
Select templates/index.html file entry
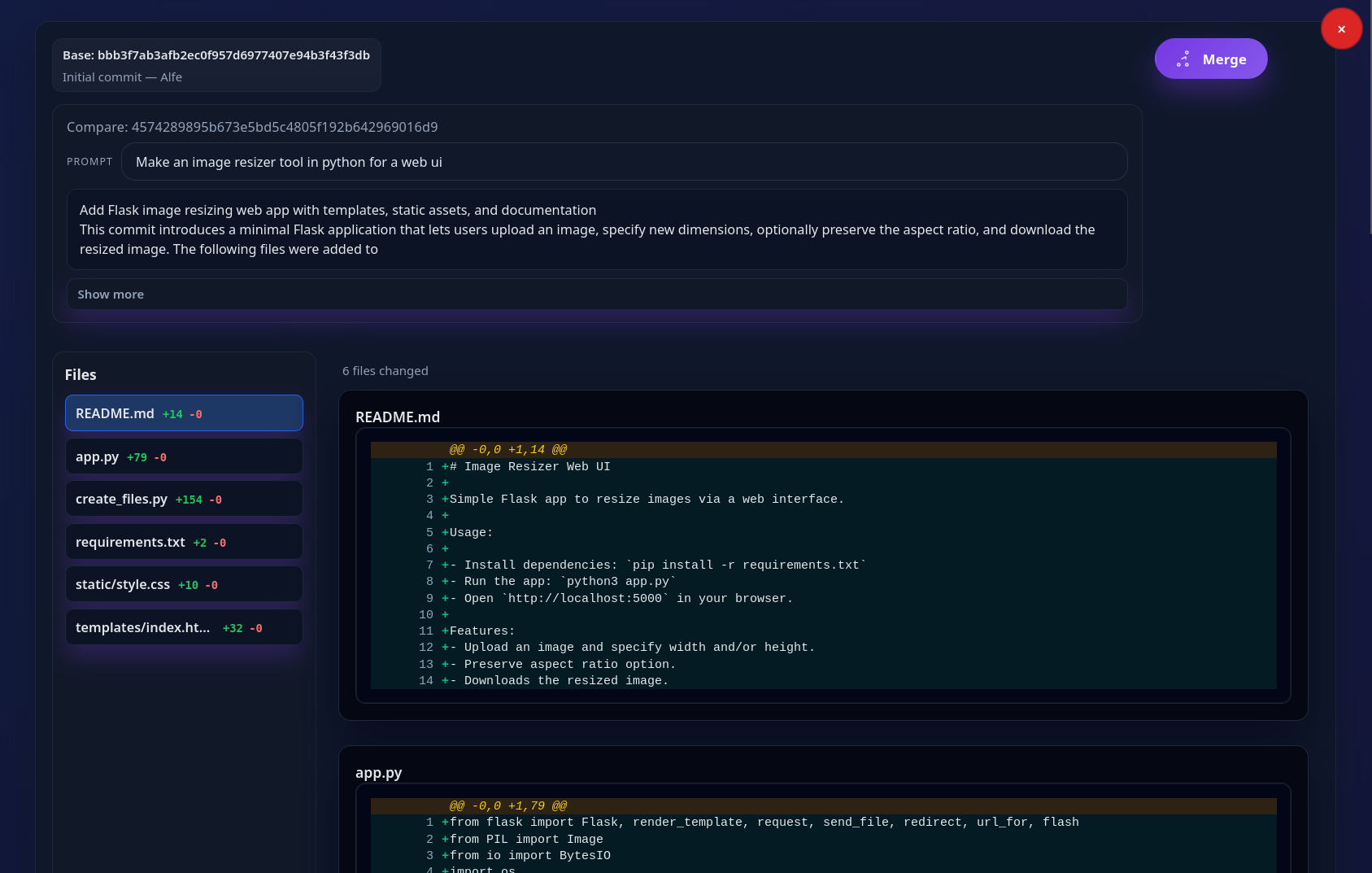pyautogui.click(x=184, y=627)
